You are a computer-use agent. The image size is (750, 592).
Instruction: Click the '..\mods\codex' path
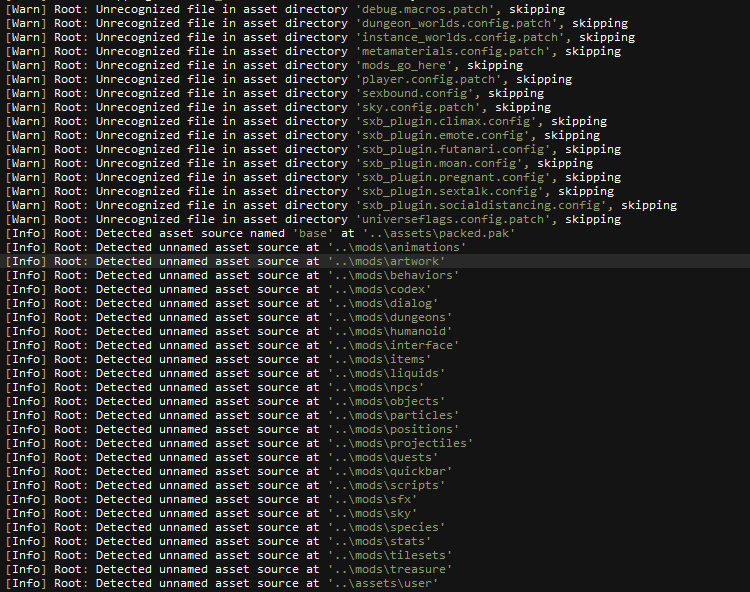click(x=379, y=289)
